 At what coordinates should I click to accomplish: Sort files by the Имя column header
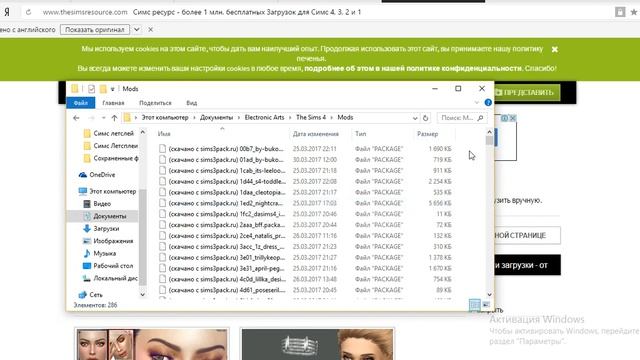pos(164,134)
